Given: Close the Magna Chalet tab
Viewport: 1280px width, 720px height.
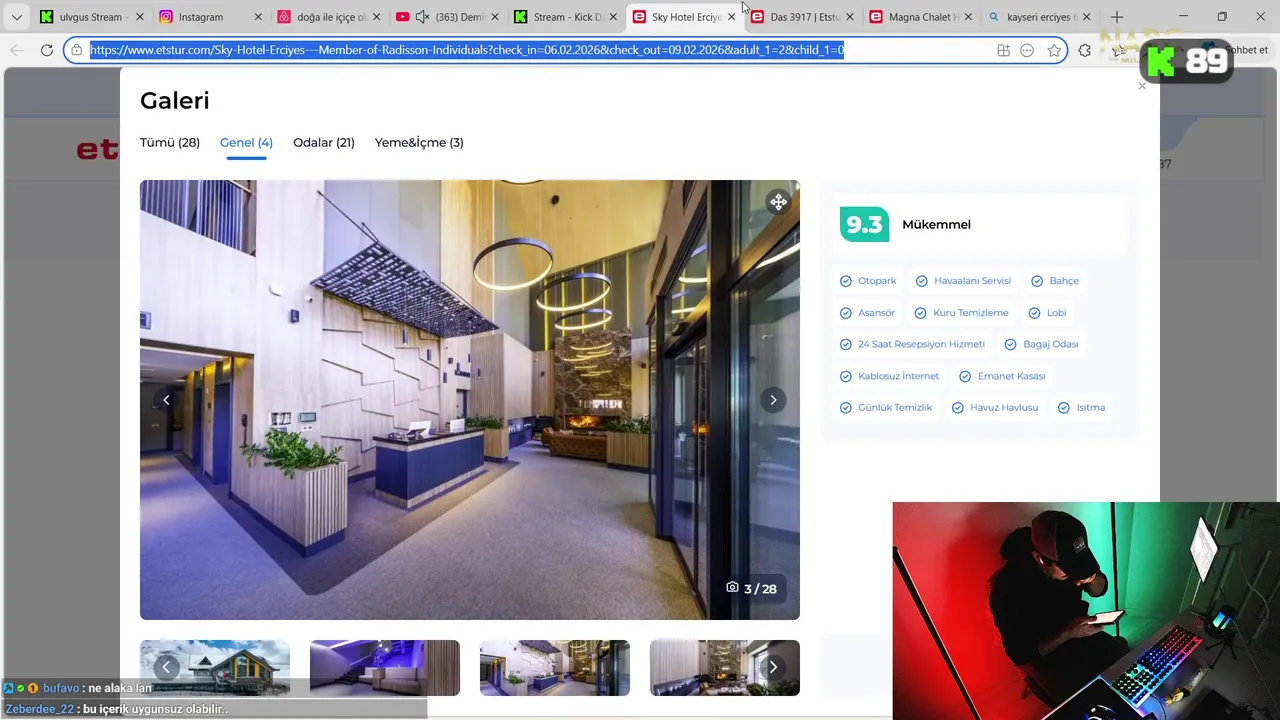Looking at the screenshot, I should (x=968, y=17).
